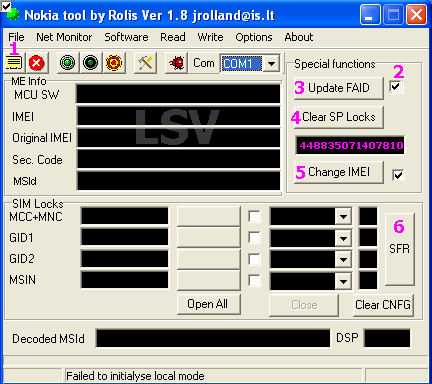Click the red X stop icon
432x384 pixels.
click(37, 63)
